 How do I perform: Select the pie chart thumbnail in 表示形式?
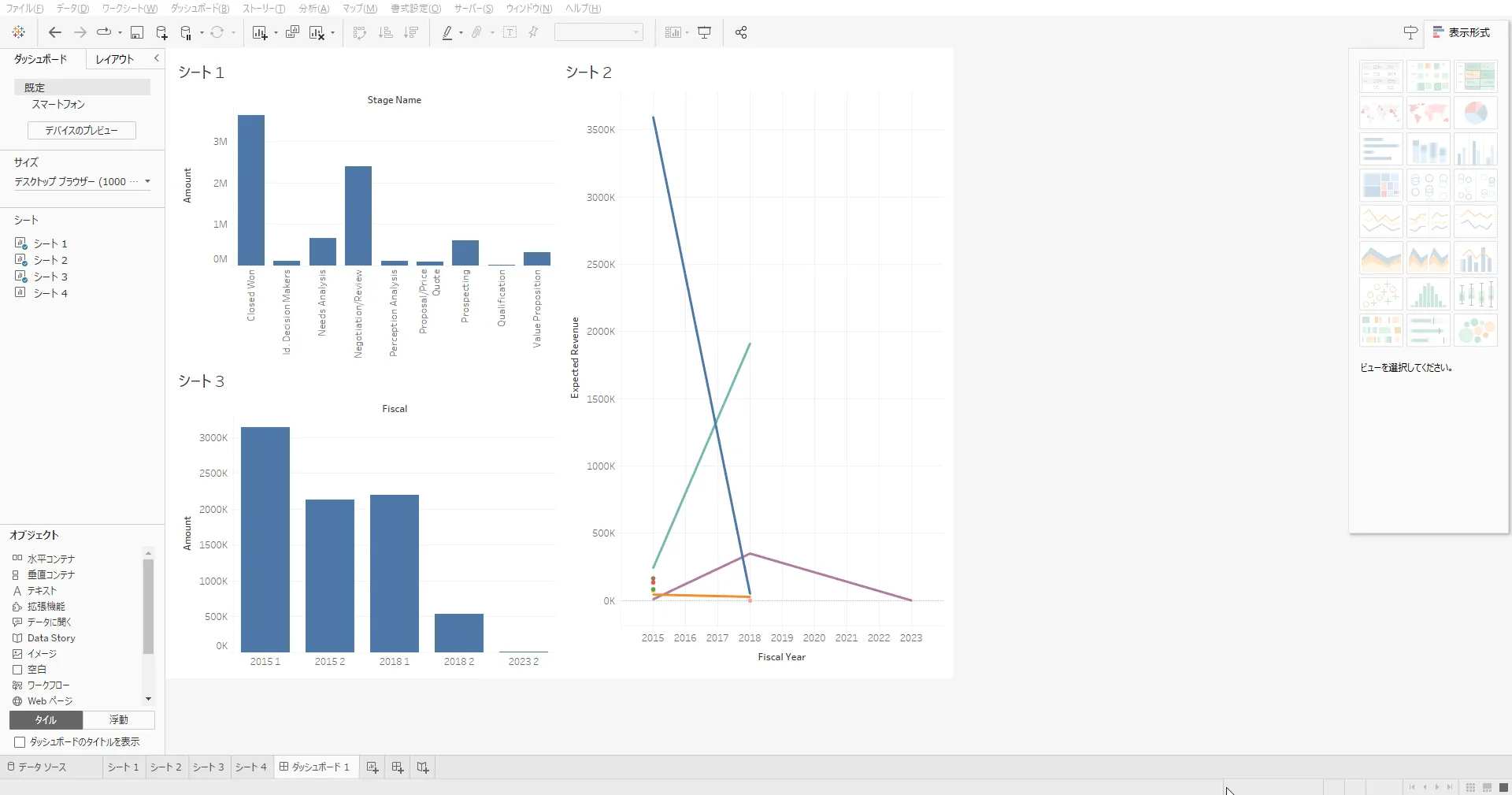point(1477,113)
